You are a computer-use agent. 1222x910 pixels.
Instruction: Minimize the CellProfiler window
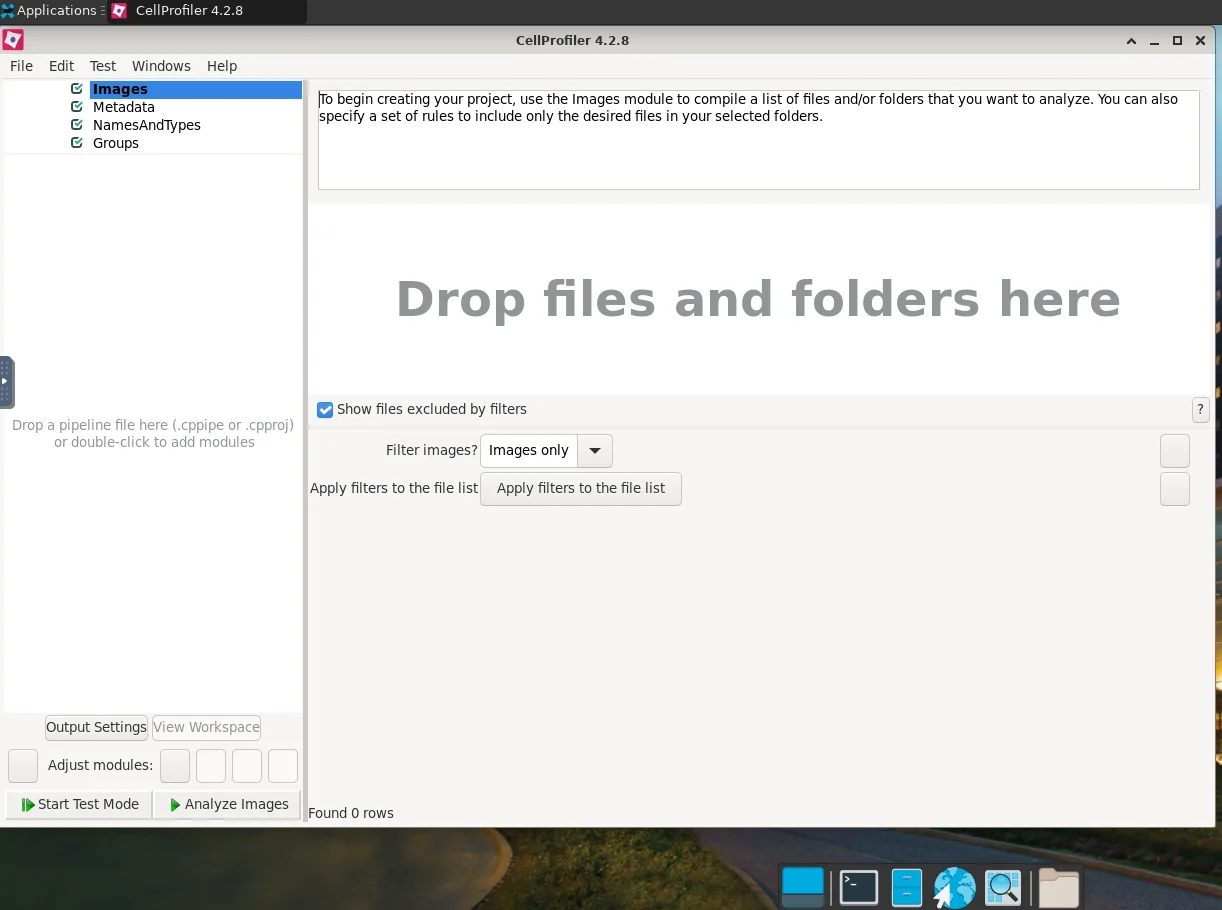pyautogui.click(x=1155, y=41)
